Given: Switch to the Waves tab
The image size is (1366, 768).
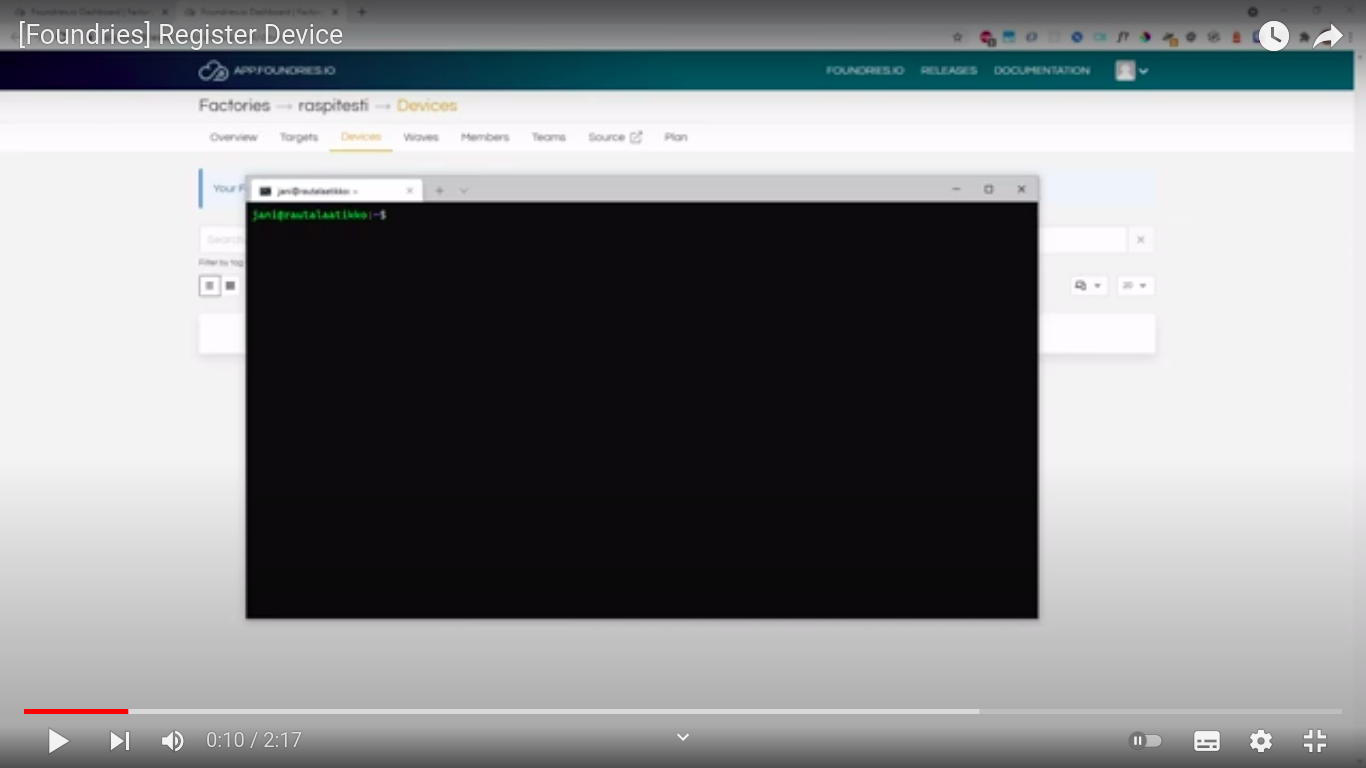Looking at the screenshot, I should click(421, 137).
